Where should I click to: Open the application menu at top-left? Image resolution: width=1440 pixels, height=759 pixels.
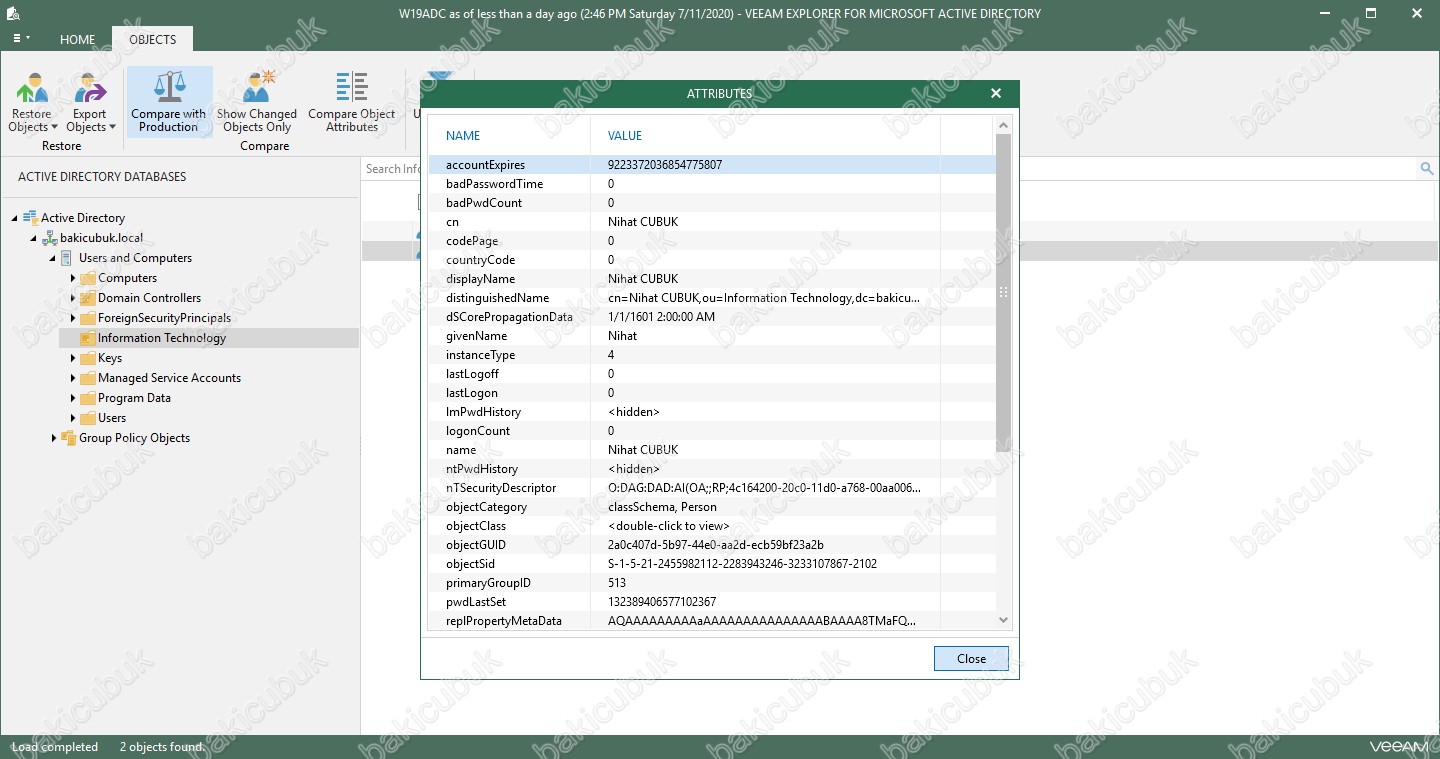[21, 39]
